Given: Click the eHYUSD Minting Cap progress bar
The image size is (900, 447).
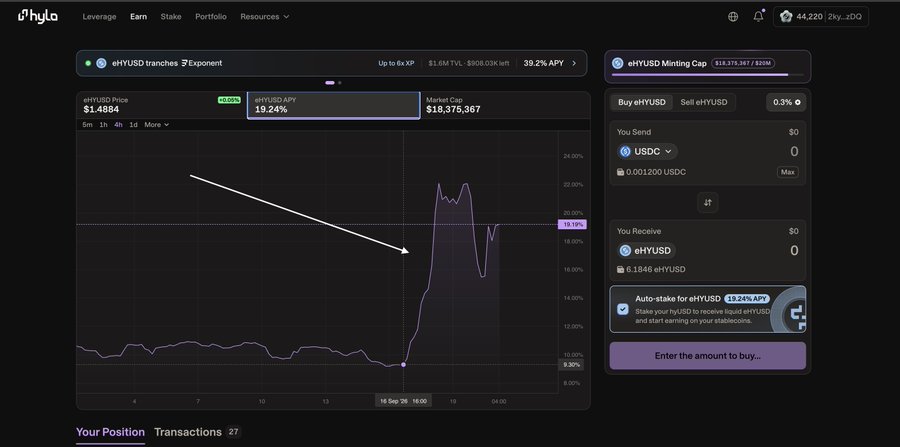Looking at the screenshot, I should 707,75.
